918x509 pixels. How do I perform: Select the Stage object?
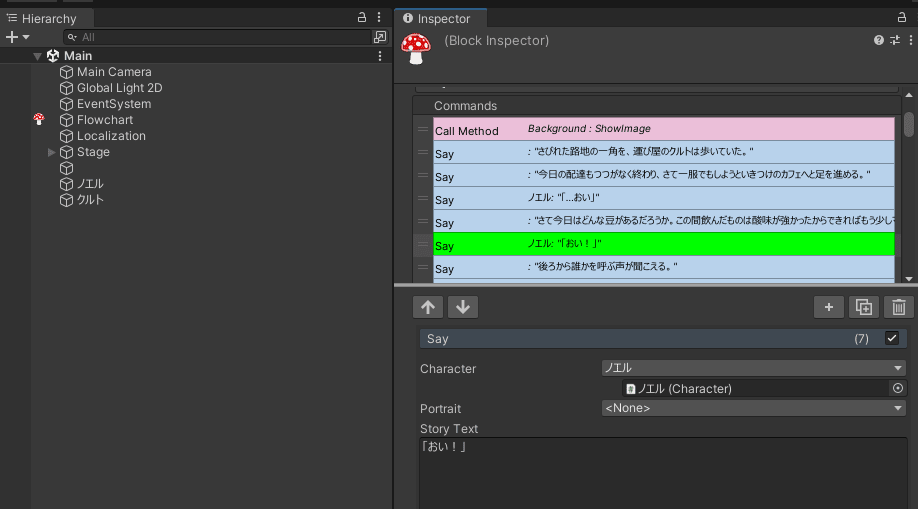tap(93, 152)
